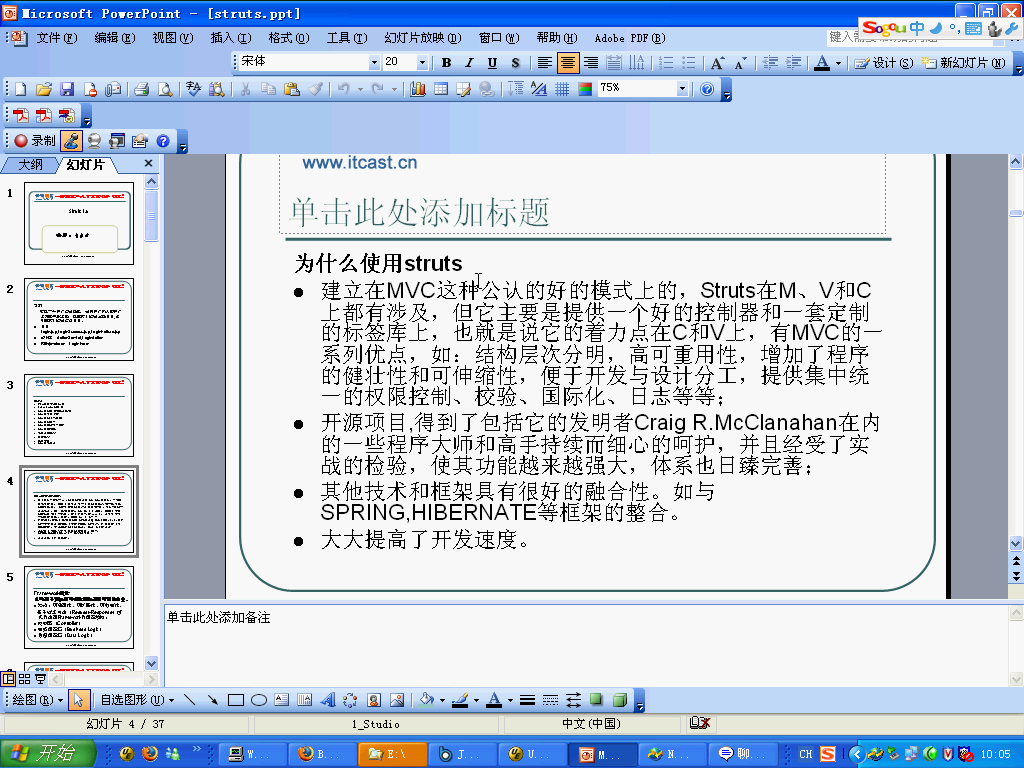Select slide 5 thumbnail
Image resolution: width=1024 pixels, height=768 pixels.
click(79, 607)
